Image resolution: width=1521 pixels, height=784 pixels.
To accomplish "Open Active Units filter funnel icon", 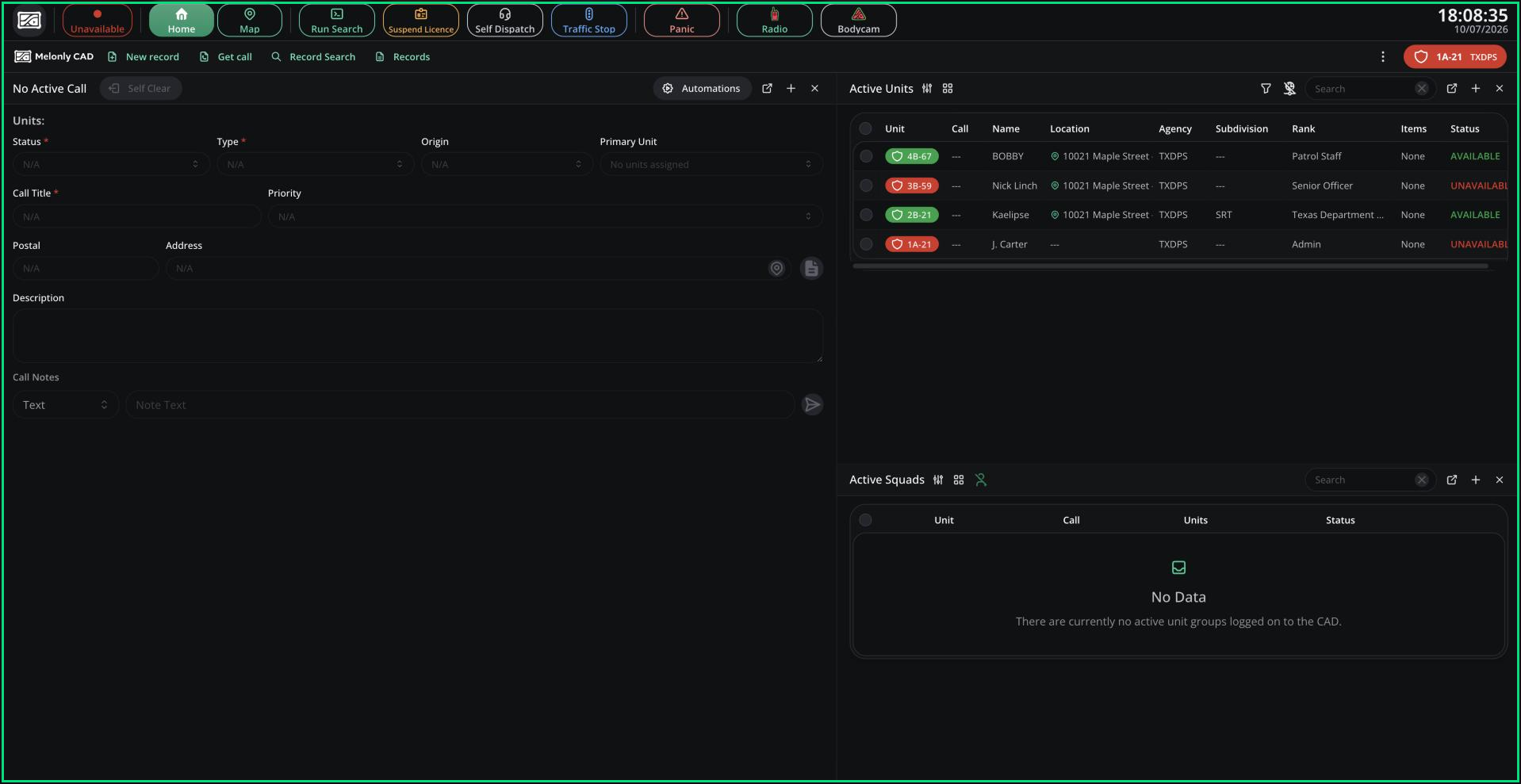I will tap(1266, 89).
